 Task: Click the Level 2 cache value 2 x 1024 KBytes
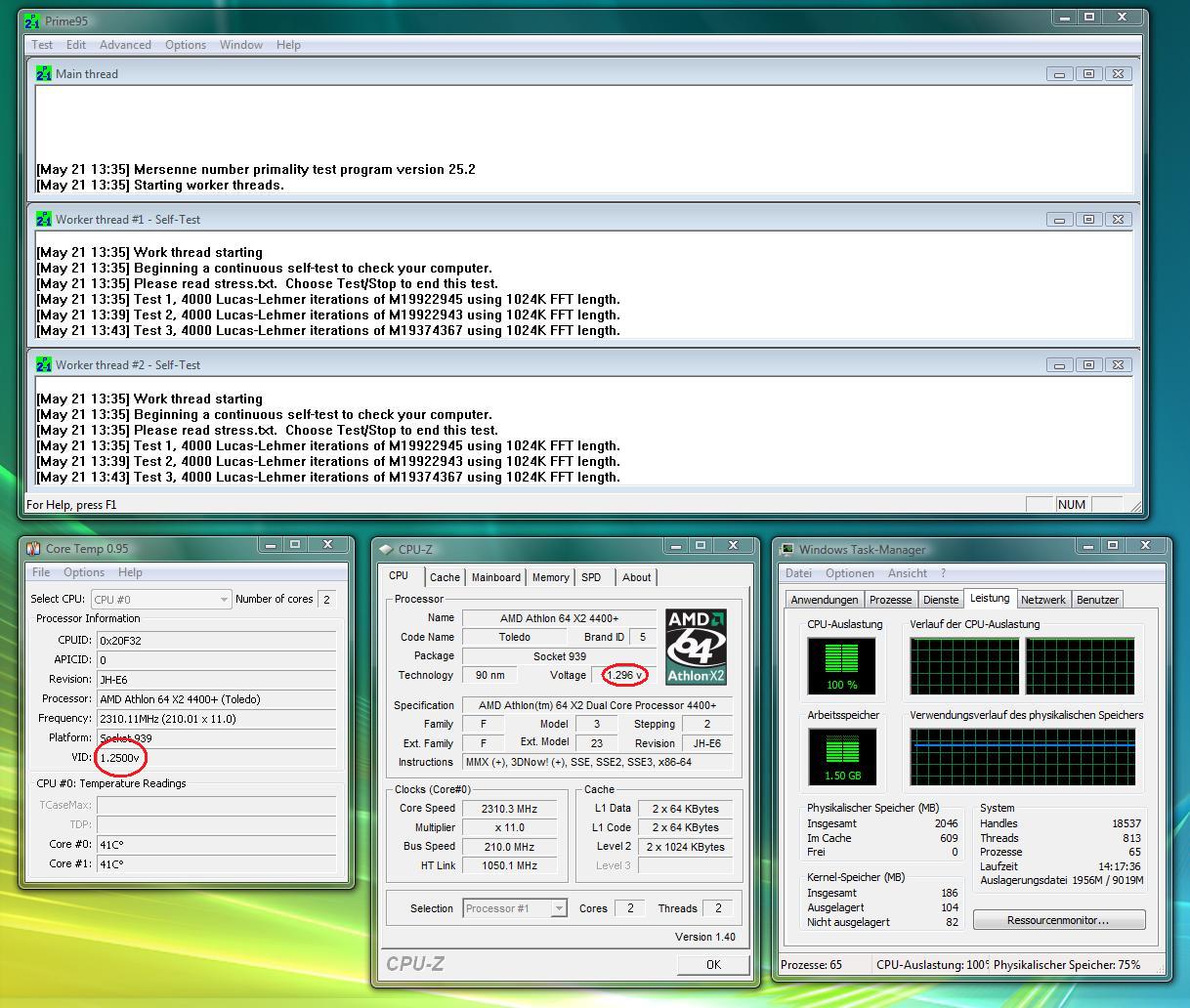coord(685,847)
